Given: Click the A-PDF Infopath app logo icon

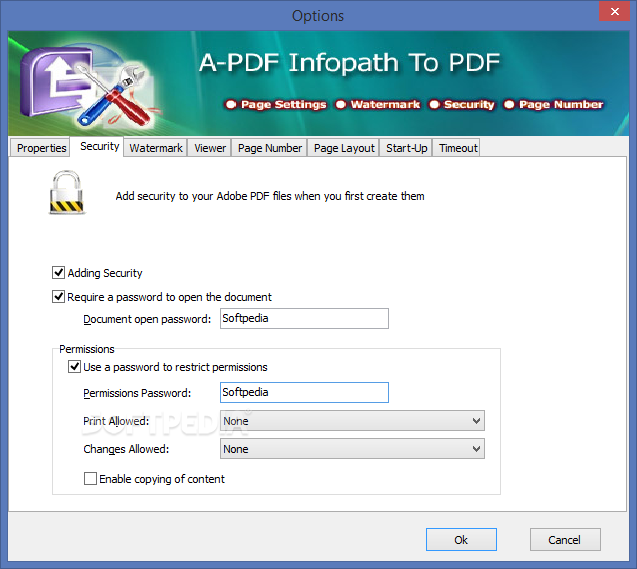Looking at the screenshot, I should click(x=87, y=85).
